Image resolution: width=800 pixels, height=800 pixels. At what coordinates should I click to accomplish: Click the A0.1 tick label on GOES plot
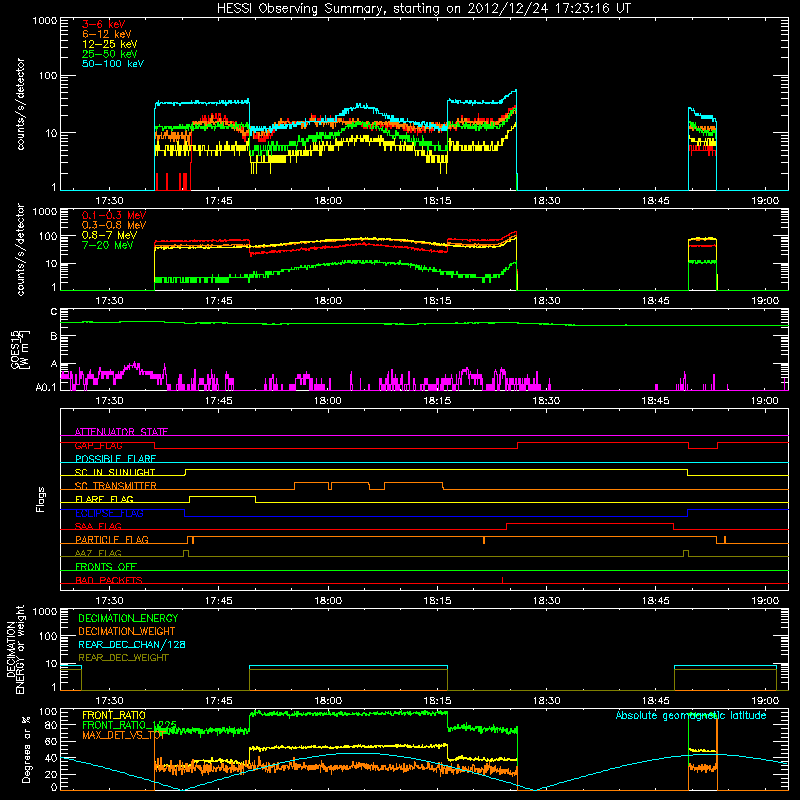pos(46,387)
